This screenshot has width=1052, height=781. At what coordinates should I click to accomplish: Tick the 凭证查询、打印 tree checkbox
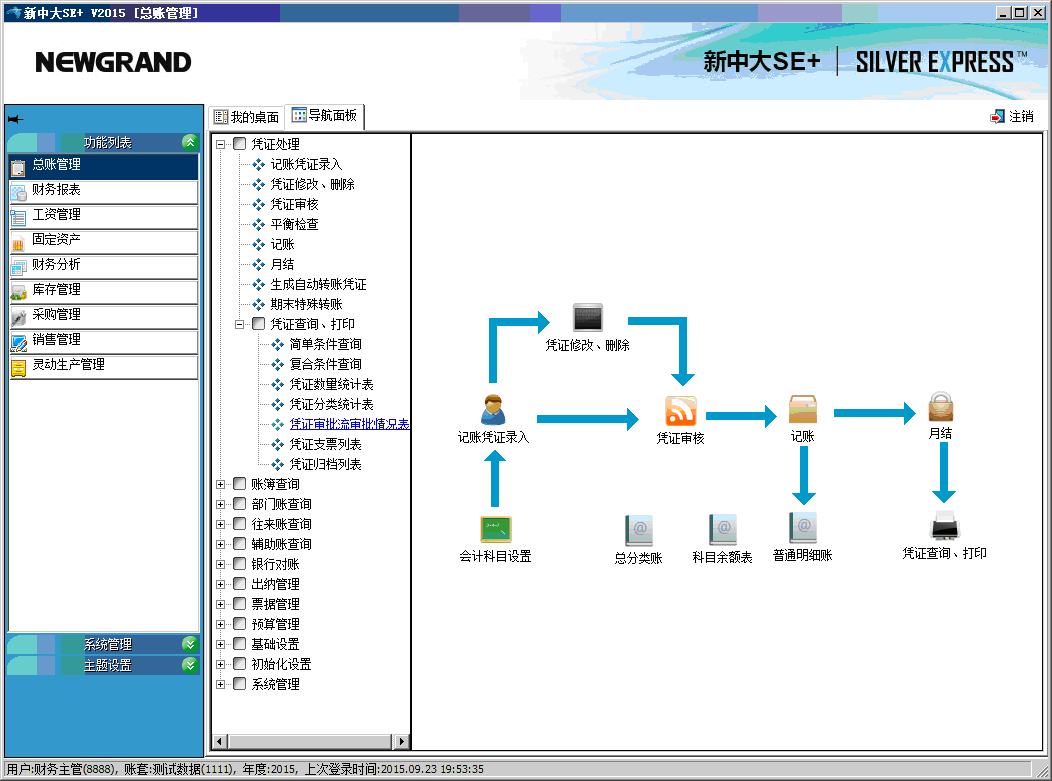(258, 324)
